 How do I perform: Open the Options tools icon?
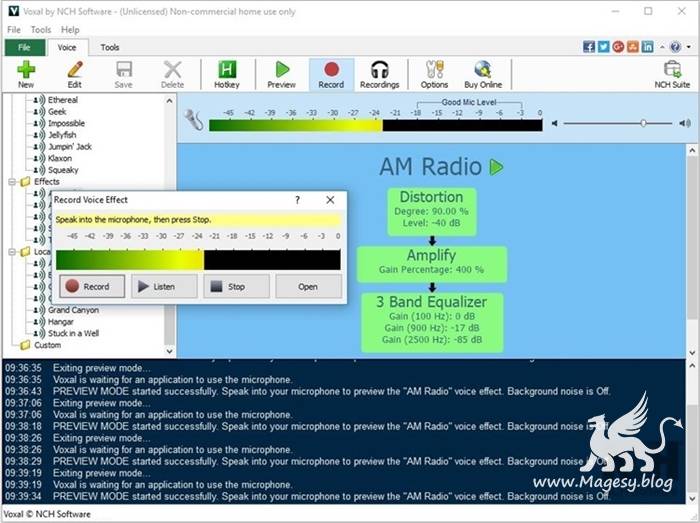pos(434,74)
